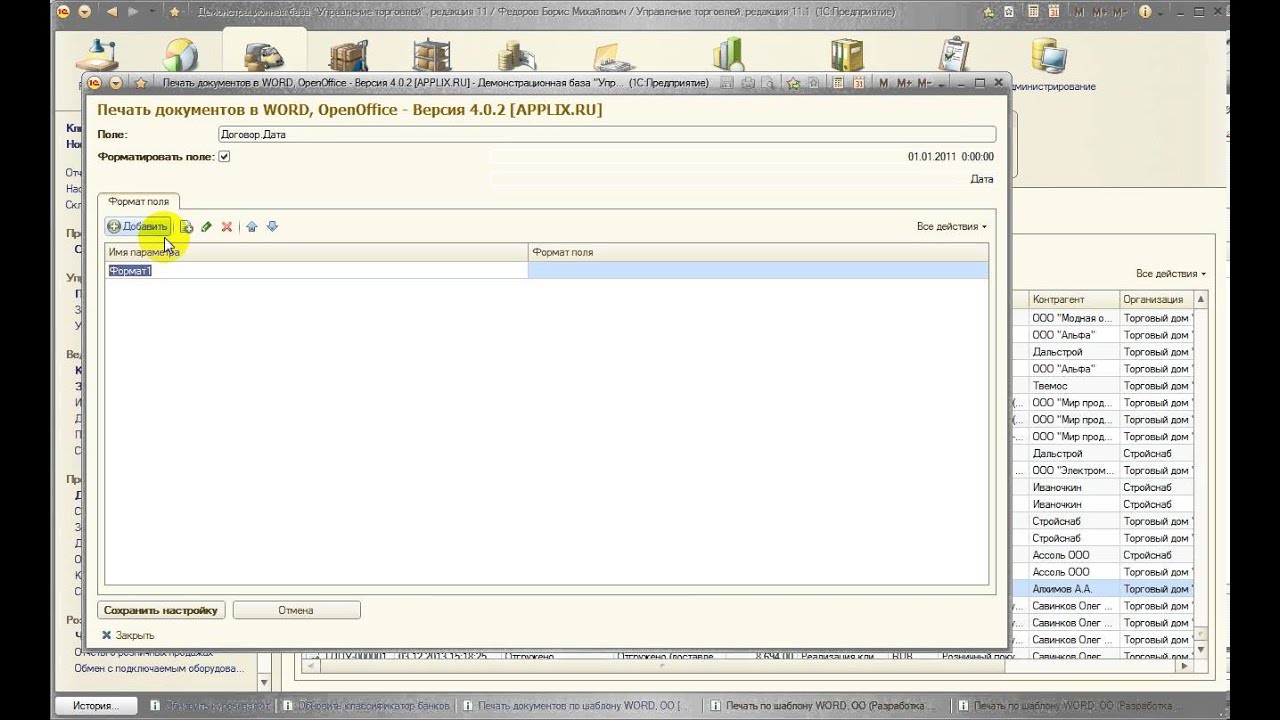Click the empty Формат поля cell of Формат1 row

tap(758, 271)
